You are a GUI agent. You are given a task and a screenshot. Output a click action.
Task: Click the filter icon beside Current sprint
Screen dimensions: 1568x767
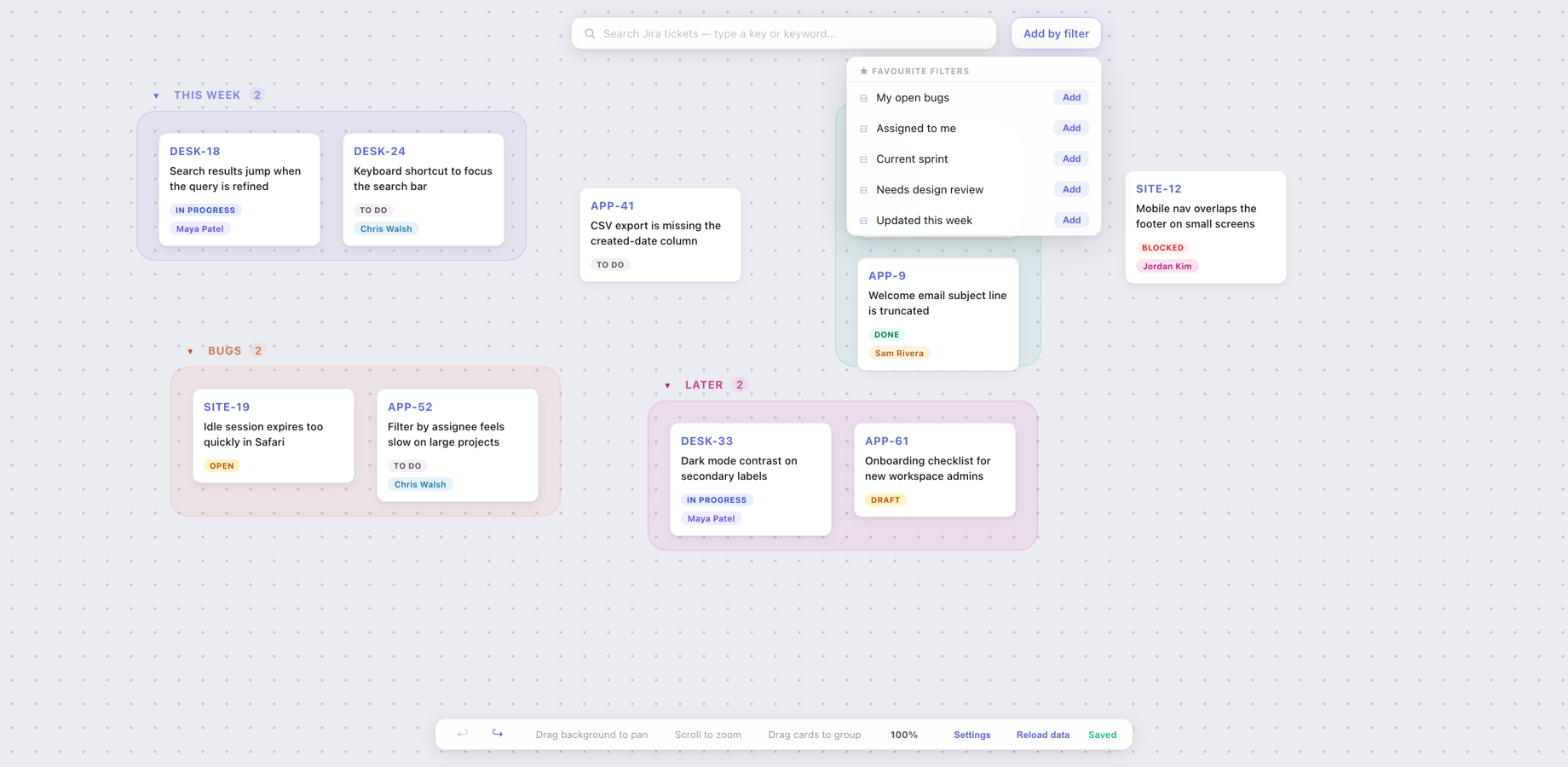pyautogui.click(x=863, y=159)
